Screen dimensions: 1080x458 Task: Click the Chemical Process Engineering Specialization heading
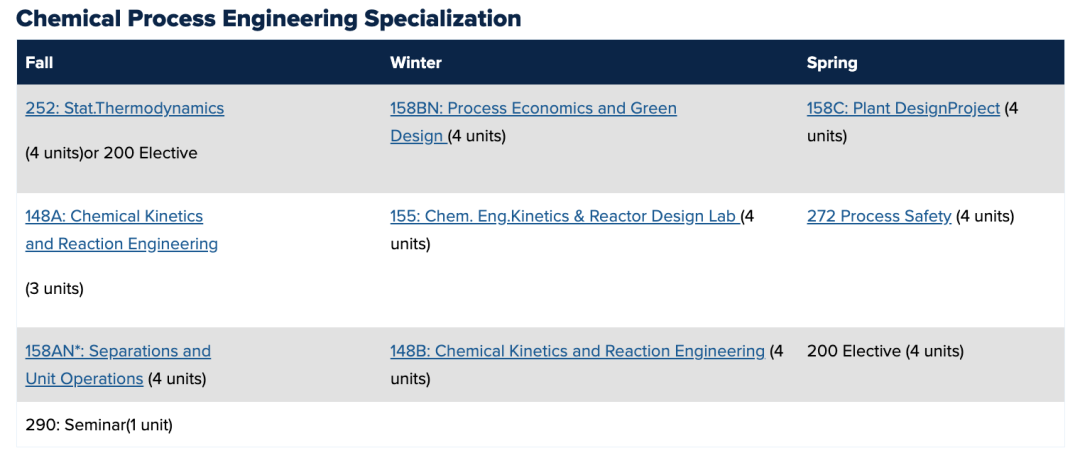tap(268, 18)
